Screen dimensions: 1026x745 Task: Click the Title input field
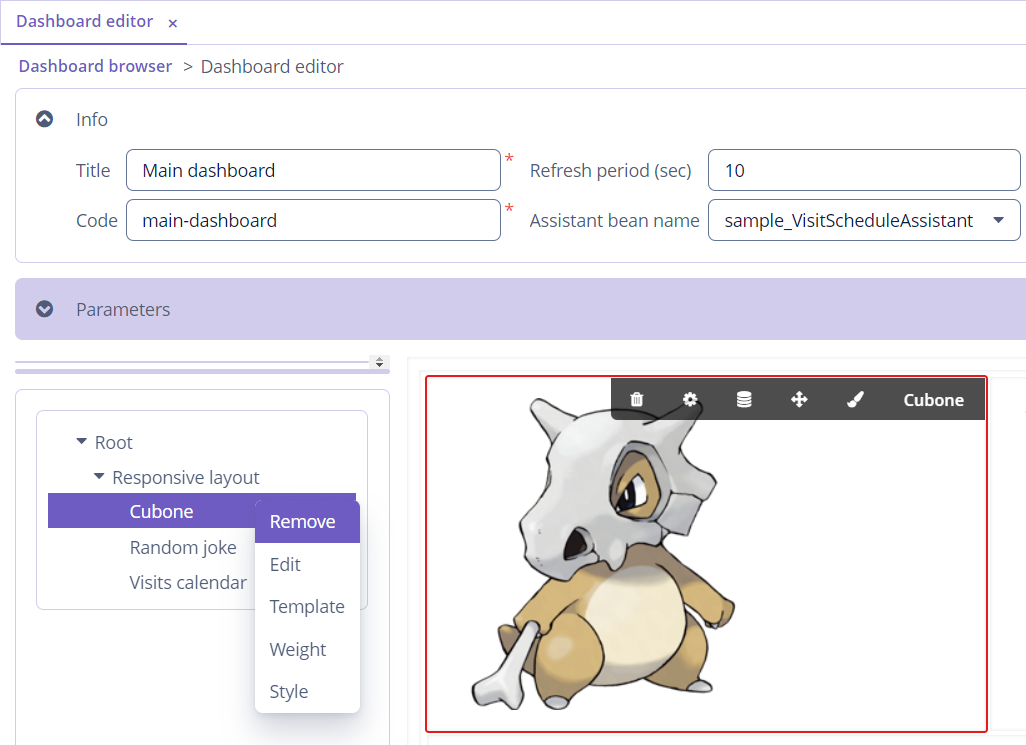pos(313,170)
